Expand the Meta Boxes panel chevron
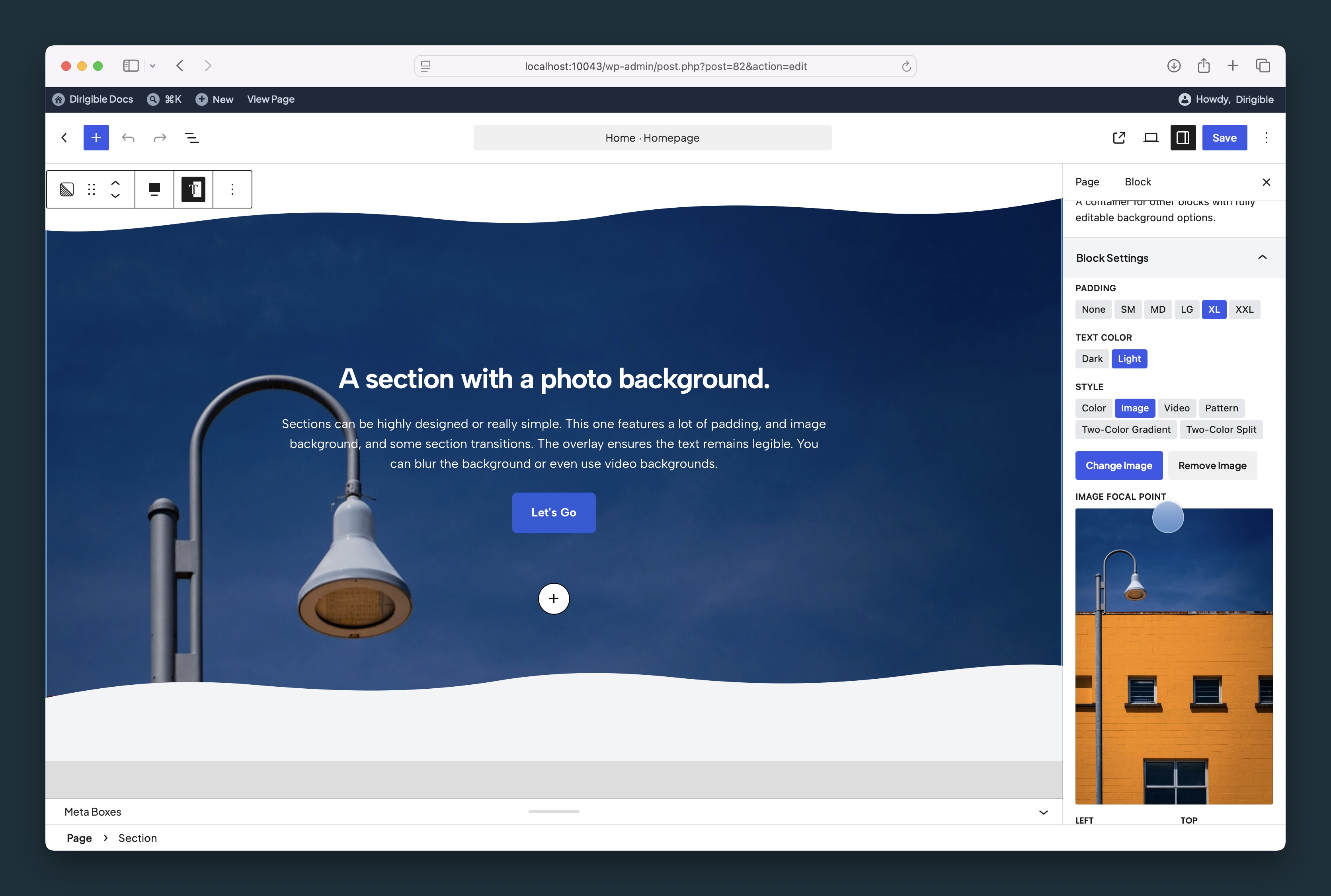1331x896 pixels. (1043, 812)
